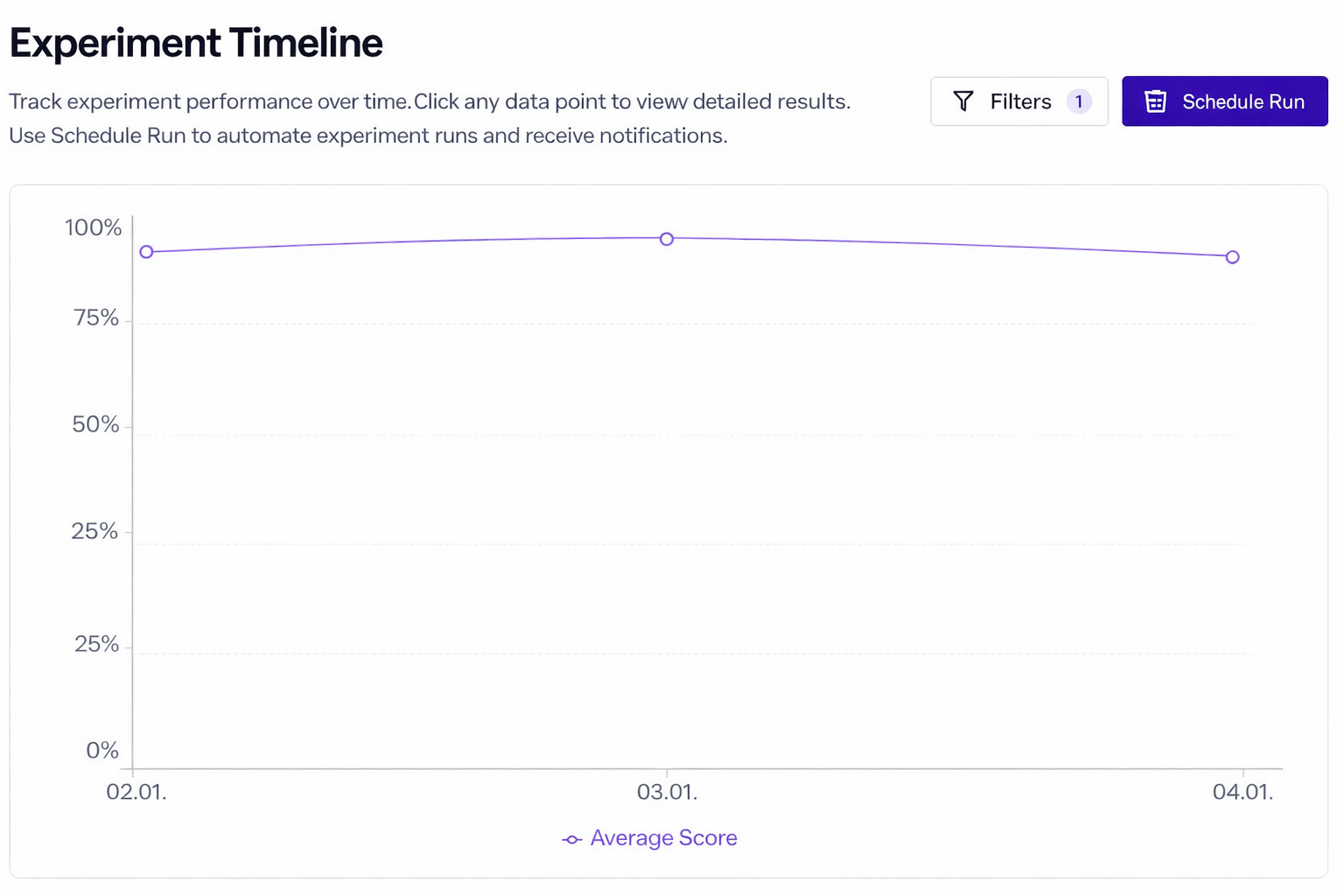Open the Schedule Run options

point(1224,101)
